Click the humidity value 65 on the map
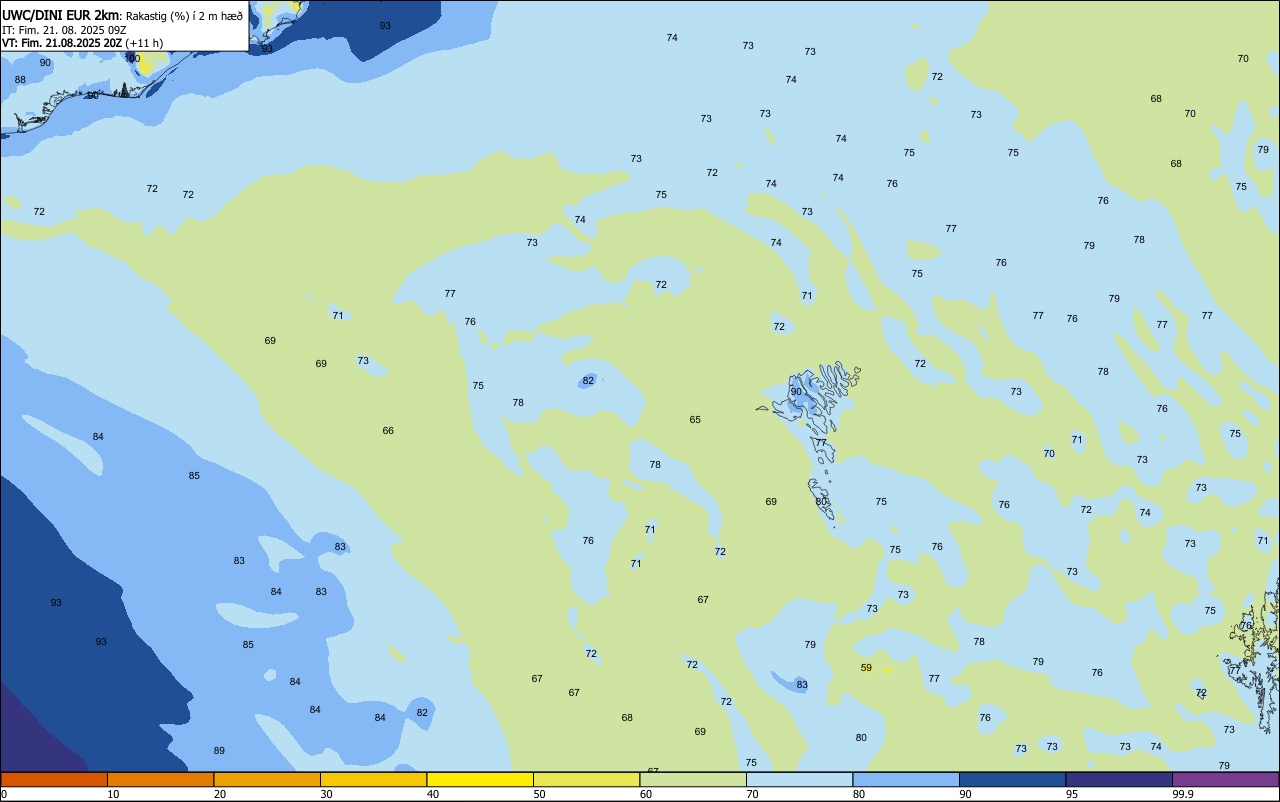This screenshot has width=1280, height=802. point(695,419)
